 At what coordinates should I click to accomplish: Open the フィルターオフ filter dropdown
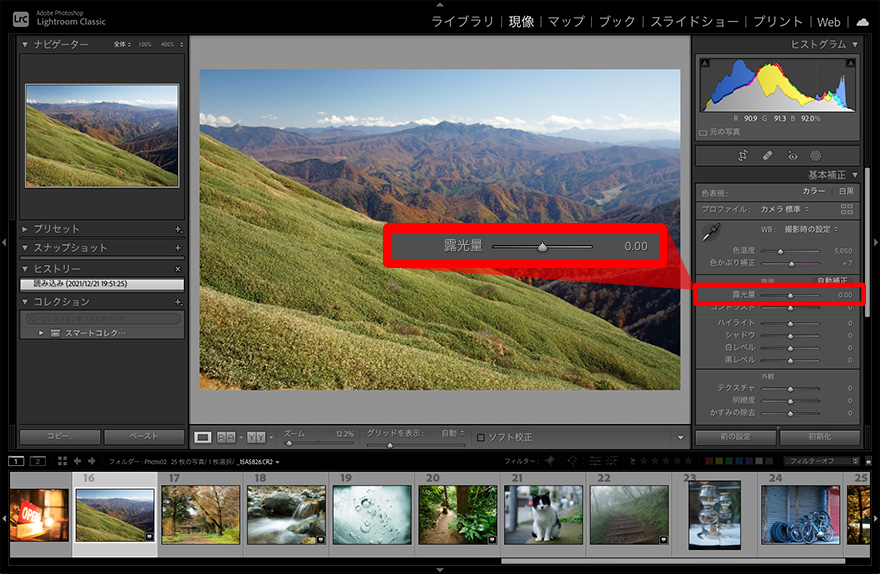click(x=822, y=461)
